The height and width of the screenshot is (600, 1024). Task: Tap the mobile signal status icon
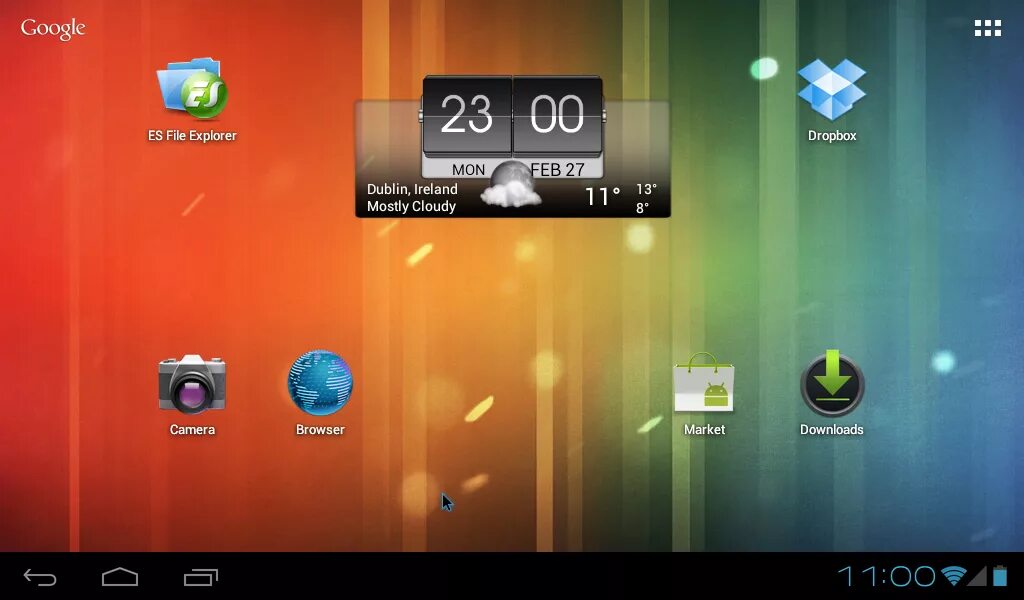(x=977, y=576)
